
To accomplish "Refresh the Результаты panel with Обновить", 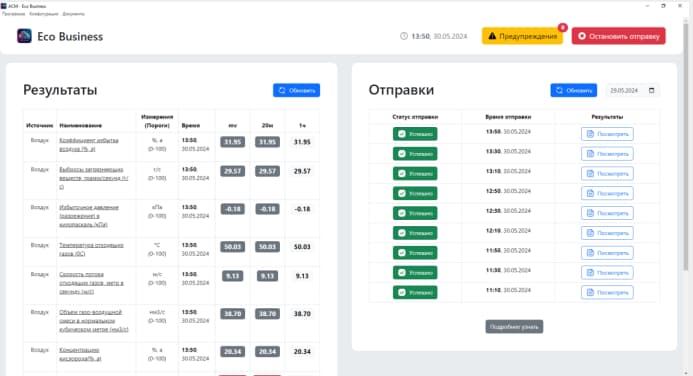I will coord(296,90).
